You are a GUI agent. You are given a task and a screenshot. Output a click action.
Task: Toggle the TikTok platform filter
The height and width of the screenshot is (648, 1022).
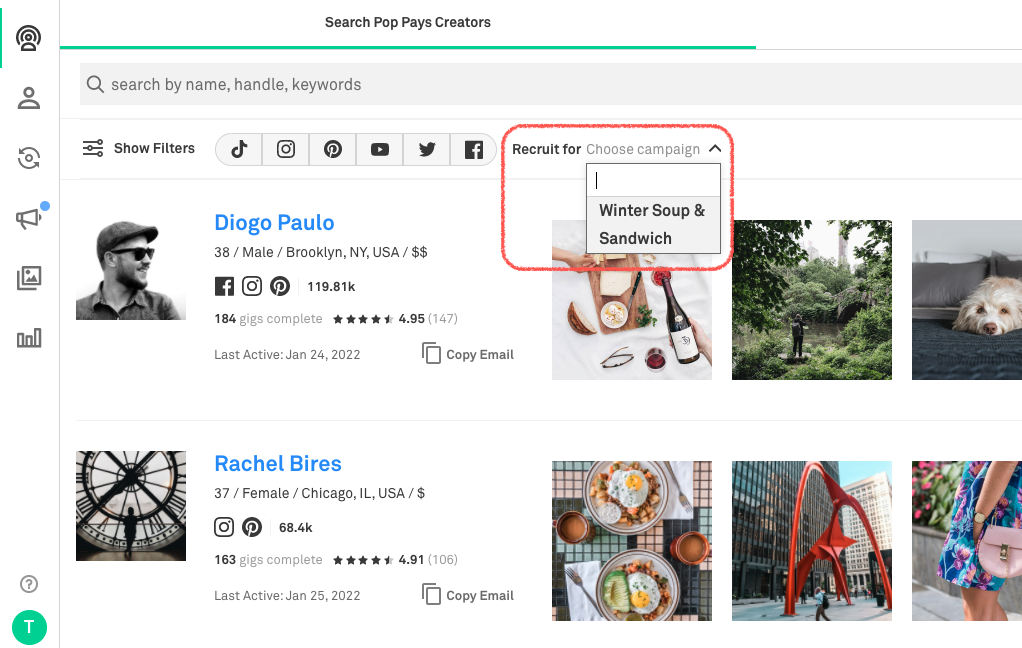[x=239, y=149]
